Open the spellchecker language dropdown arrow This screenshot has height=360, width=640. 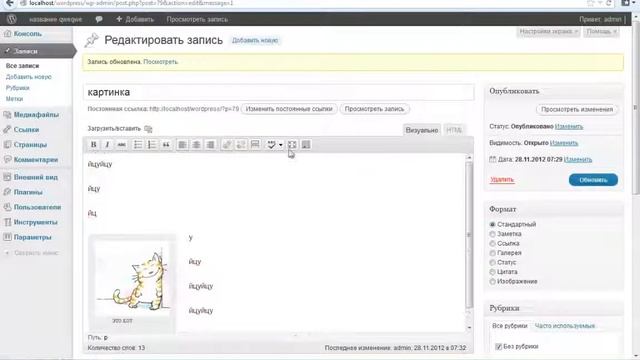tap(280, 145)
